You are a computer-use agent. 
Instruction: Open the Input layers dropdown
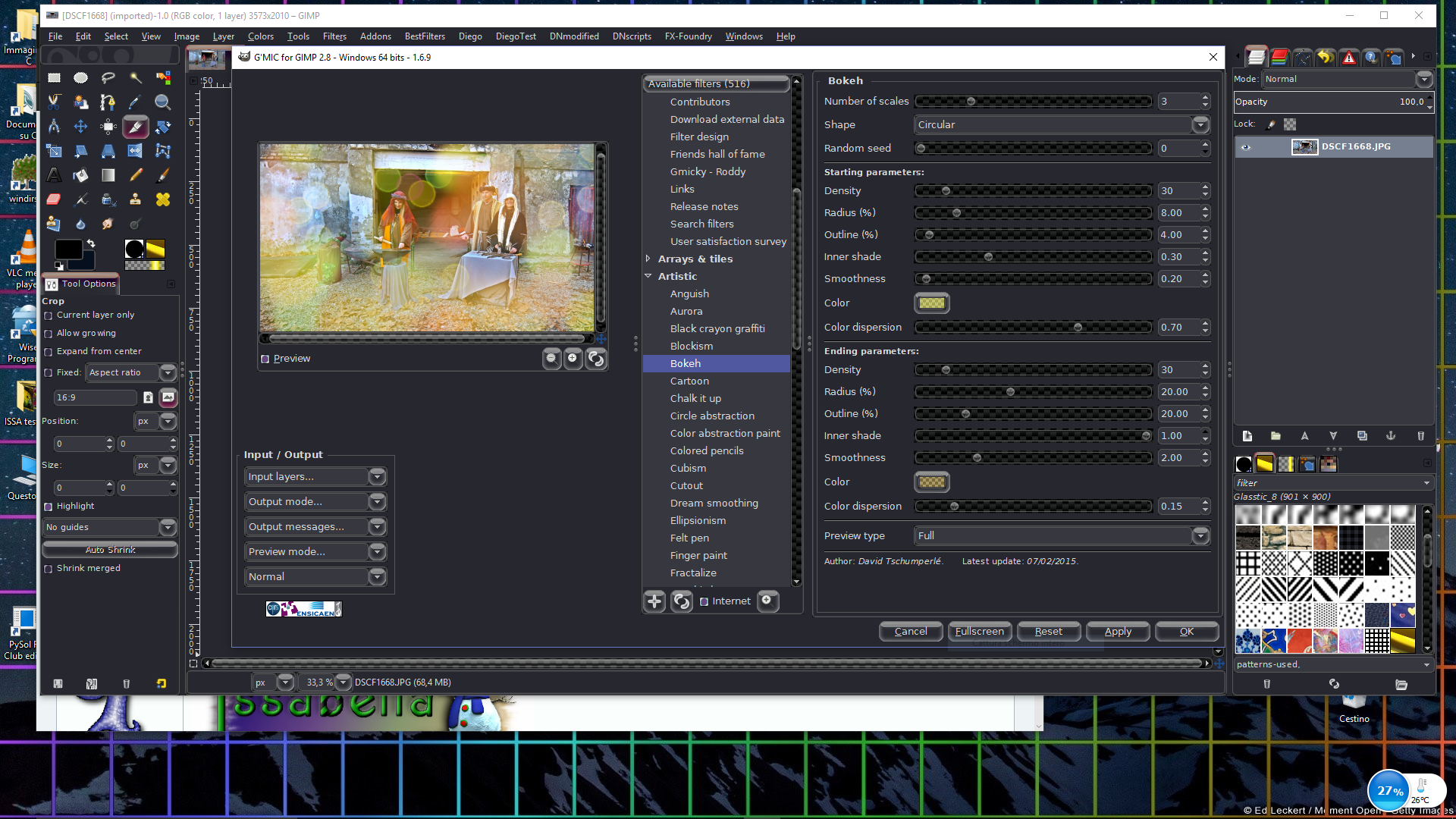[315, 476]
